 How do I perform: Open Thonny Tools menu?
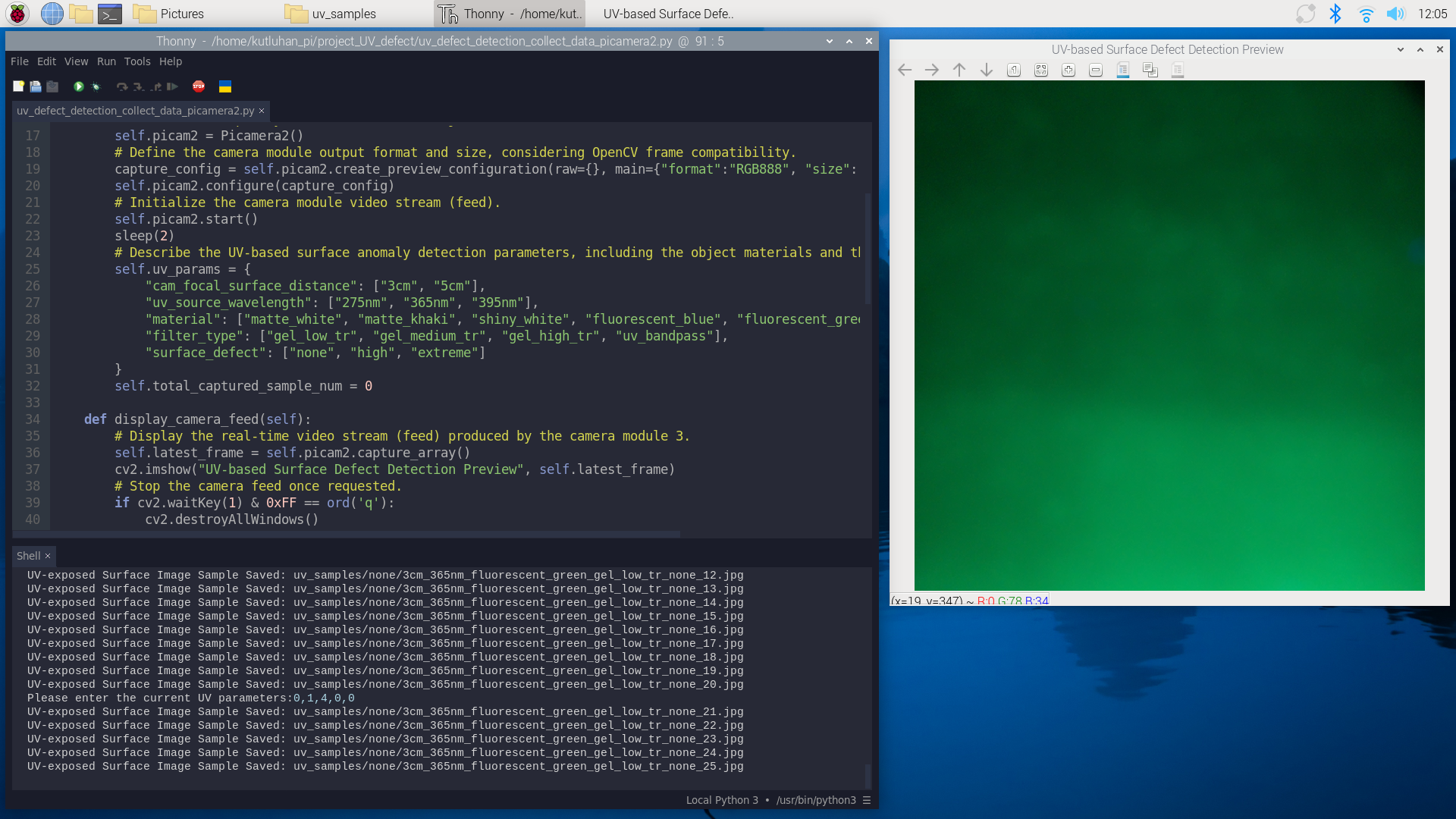point(137,61)
